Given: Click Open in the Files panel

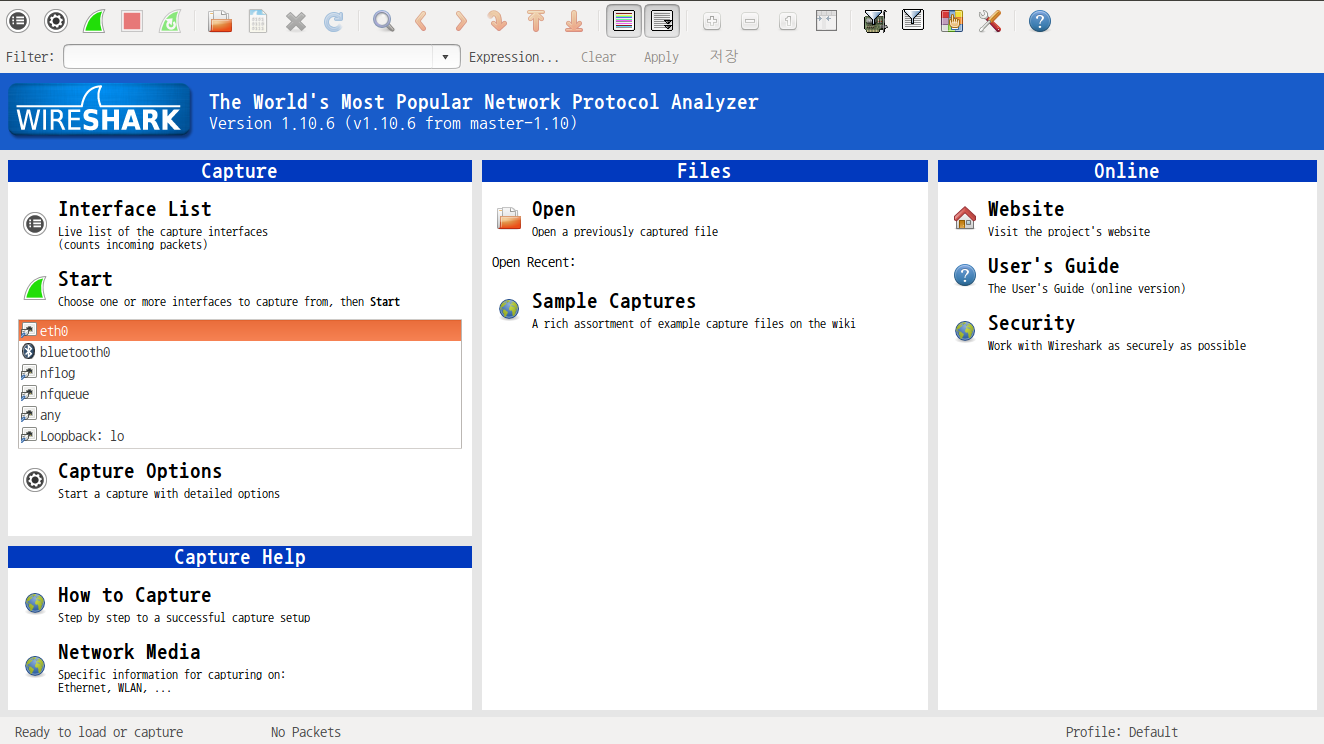Looking at the screenshot, I should pos(553,209).
